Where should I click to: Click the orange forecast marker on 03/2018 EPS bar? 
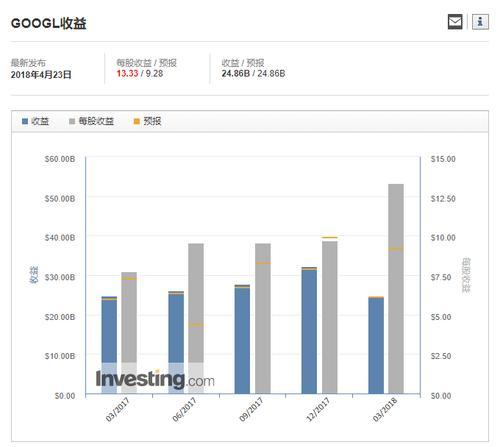[x=396, y=249]
